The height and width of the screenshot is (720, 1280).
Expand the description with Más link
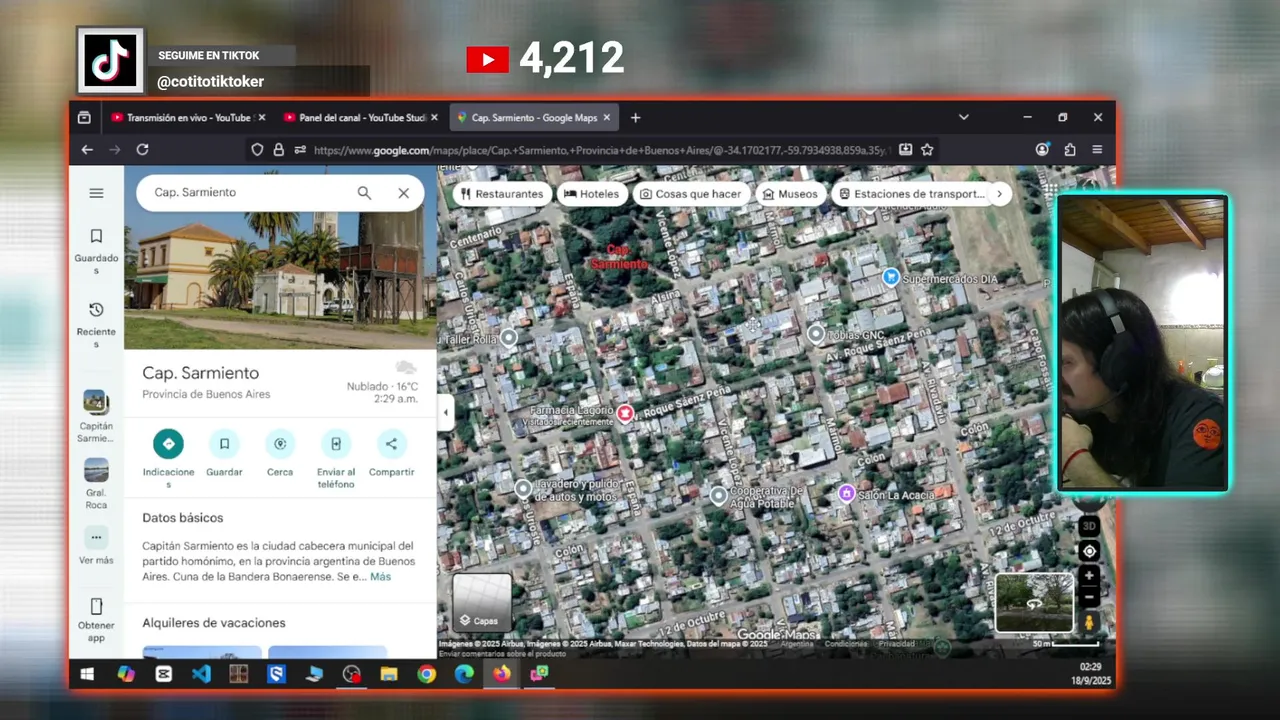click(x=380, y=577)
